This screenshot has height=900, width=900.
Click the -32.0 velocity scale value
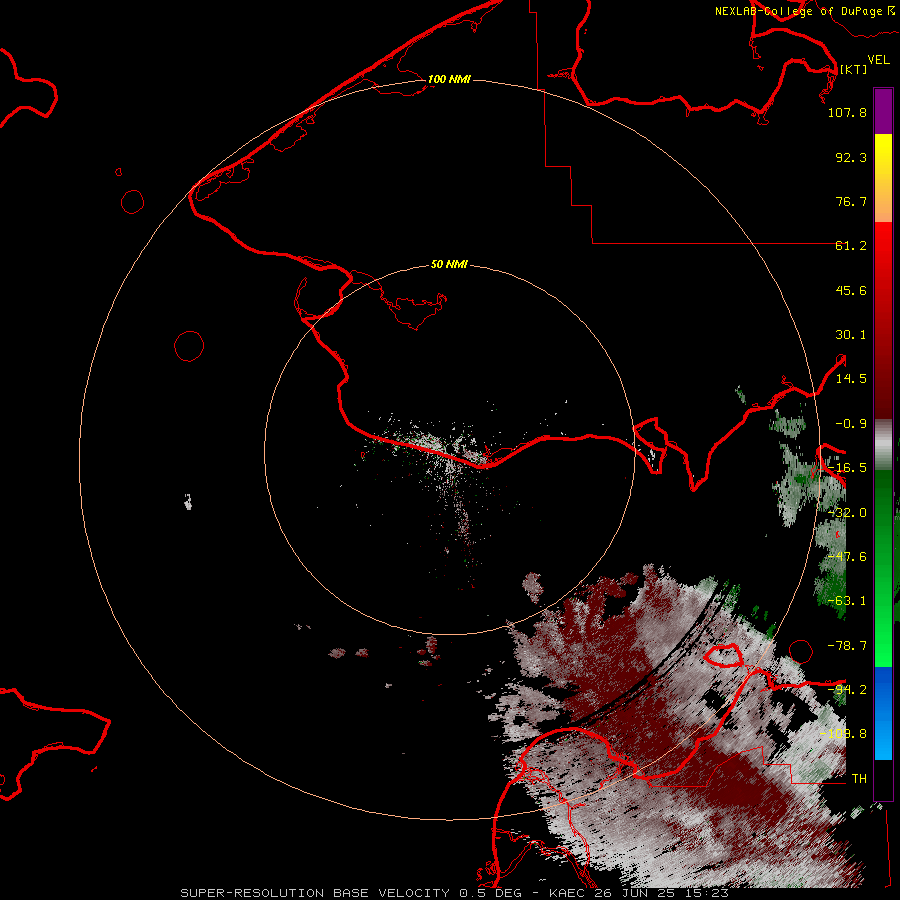point(847,513)
